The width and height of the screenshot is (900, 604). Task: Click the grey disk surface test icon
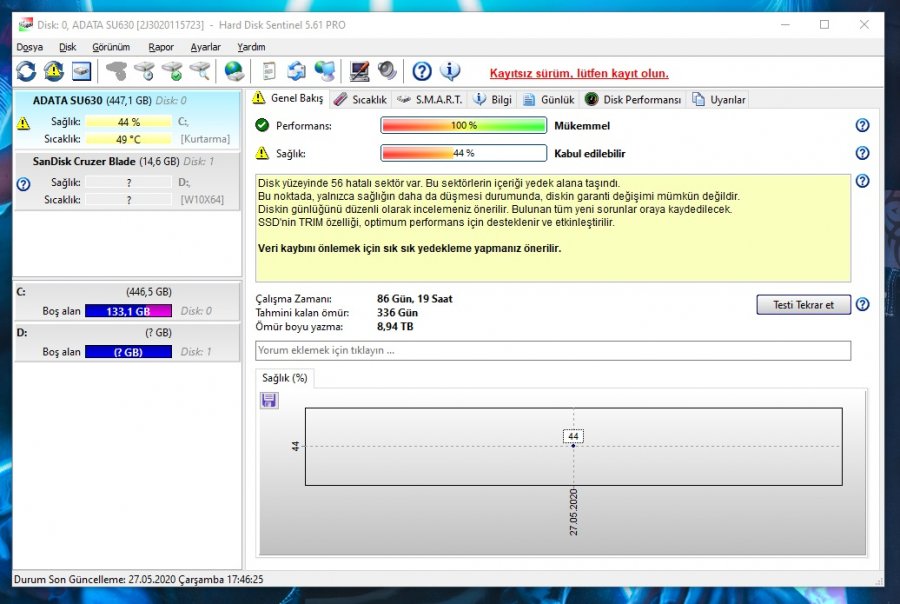pos(117,71)
